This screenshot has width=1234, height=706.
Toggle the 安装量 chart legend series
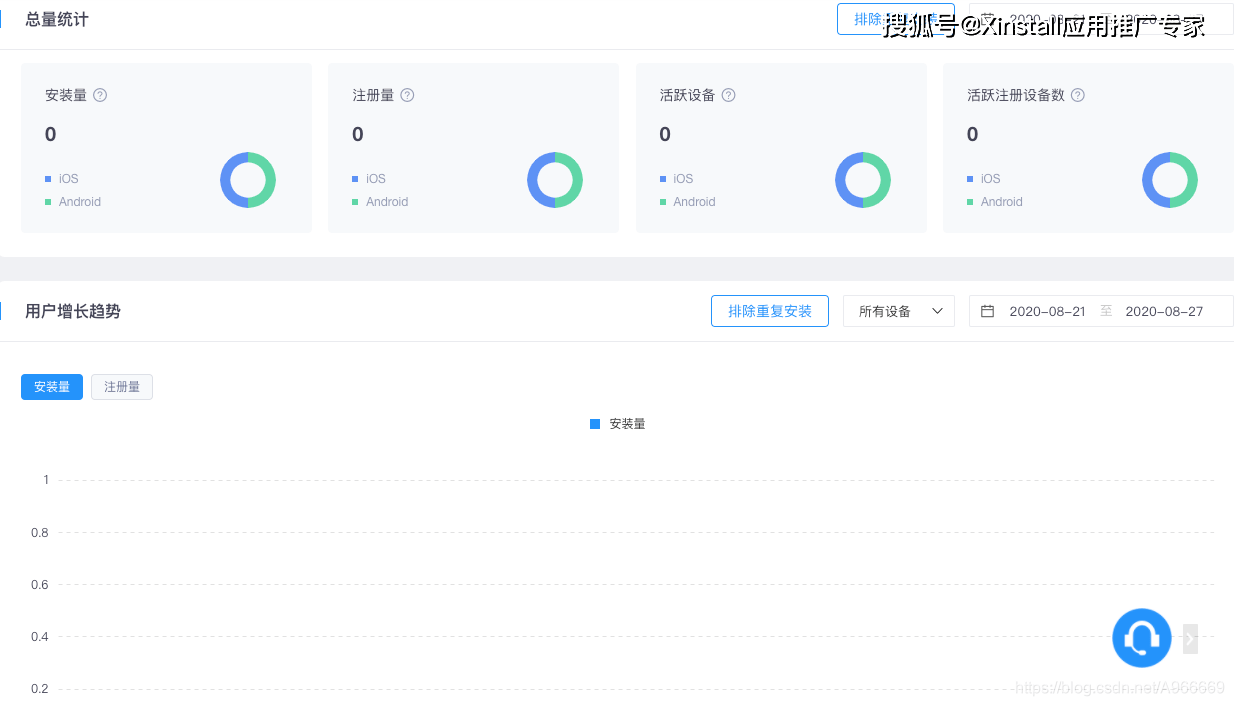[x=618, y=424]
